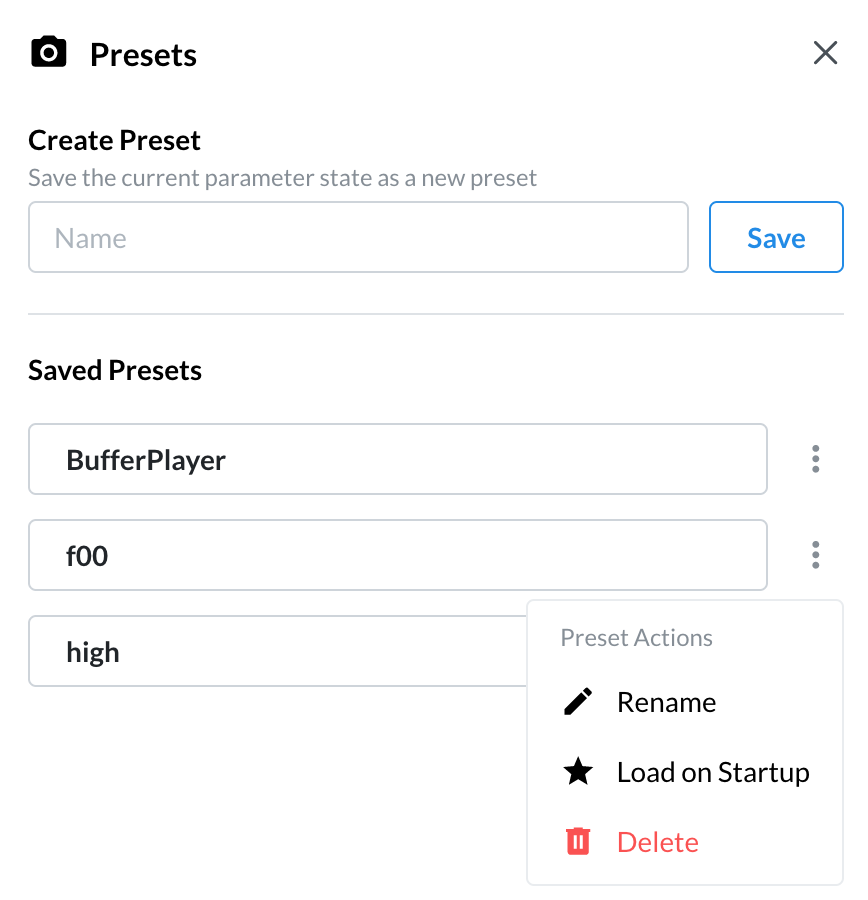Save the new preset with Save button
868x900 pixels.
[x=776, y=237]
